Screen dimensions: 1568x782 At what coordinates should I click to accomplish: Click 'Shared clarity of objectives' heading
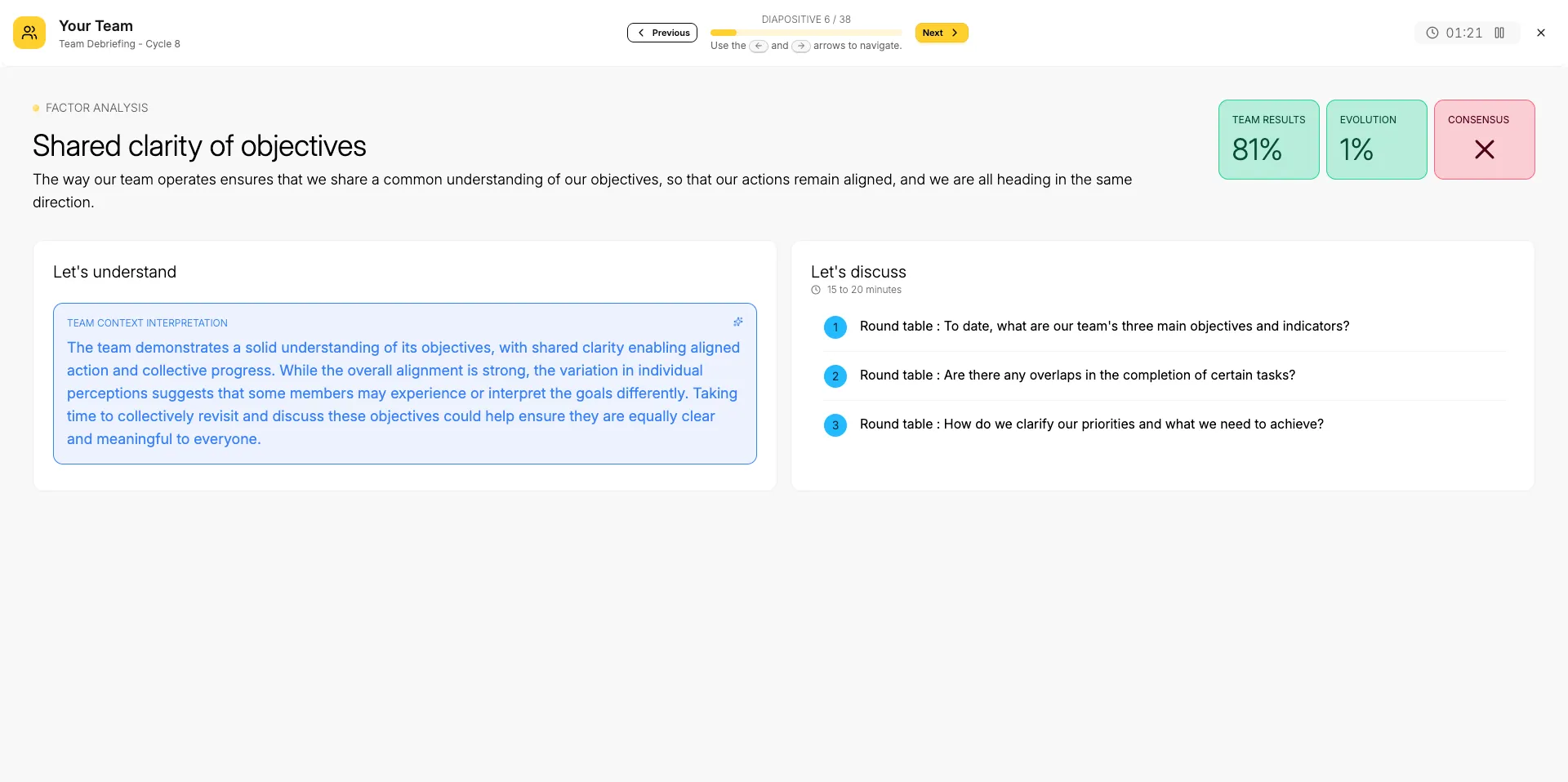(199, 146)
